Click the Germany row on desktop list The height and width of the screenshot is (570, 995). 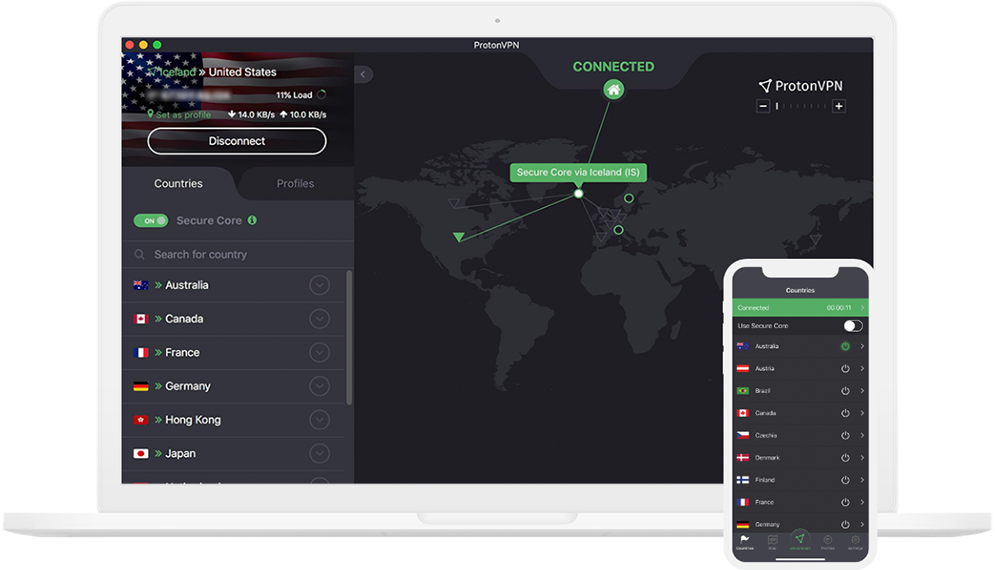tap(234, 386)
